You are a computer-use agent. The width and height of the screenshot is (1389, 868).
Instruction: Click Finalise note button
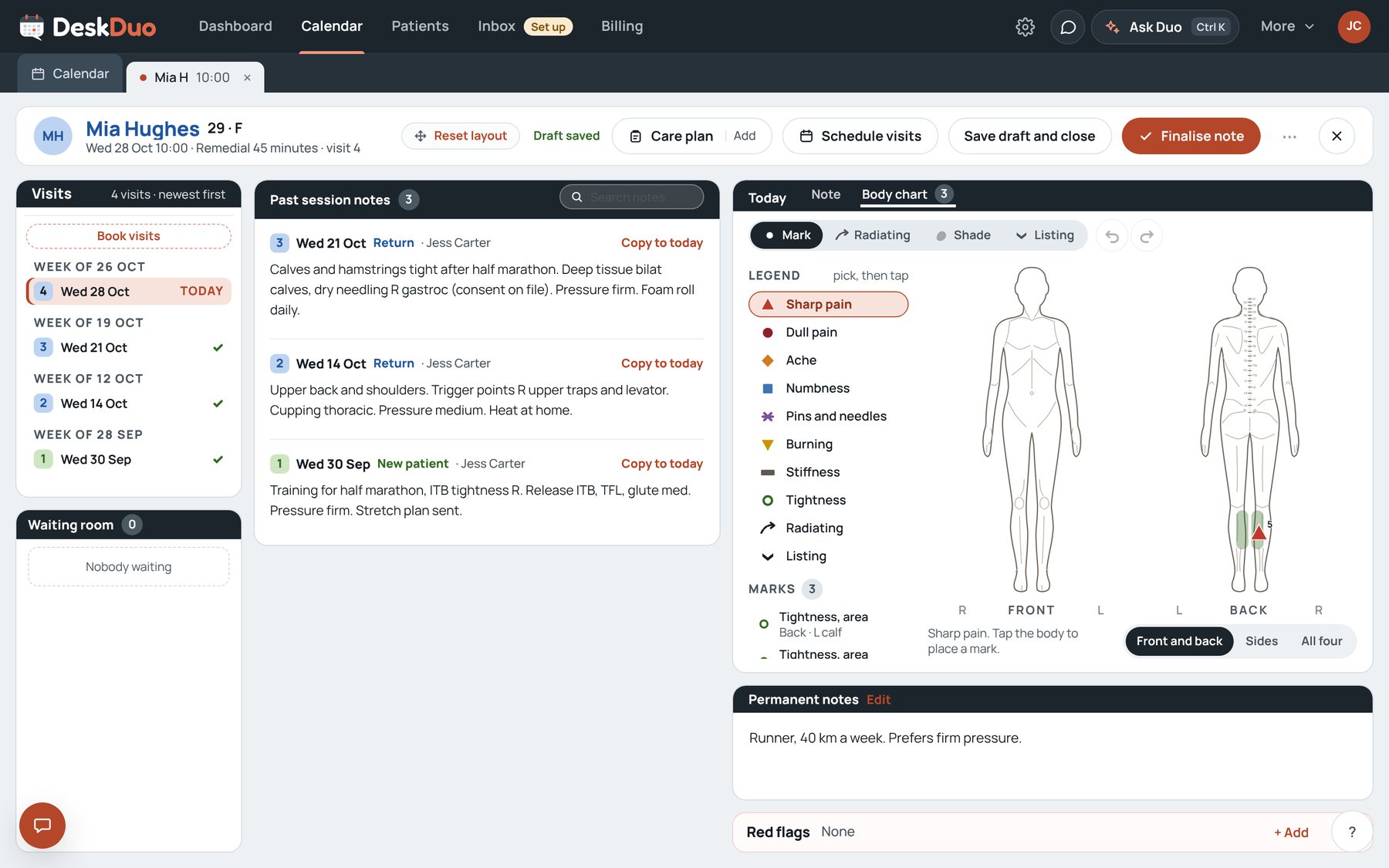point(1191,136)
